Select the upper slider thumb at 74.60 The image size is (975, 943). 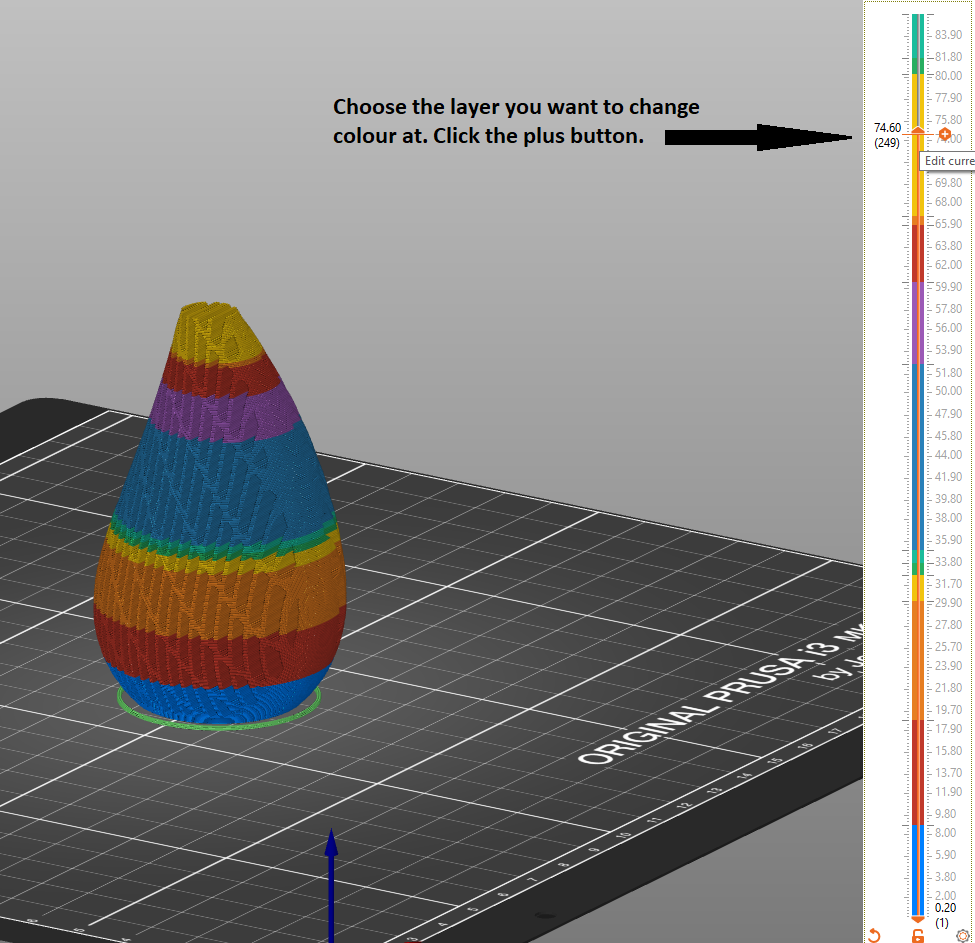click(x=918, y=131)
